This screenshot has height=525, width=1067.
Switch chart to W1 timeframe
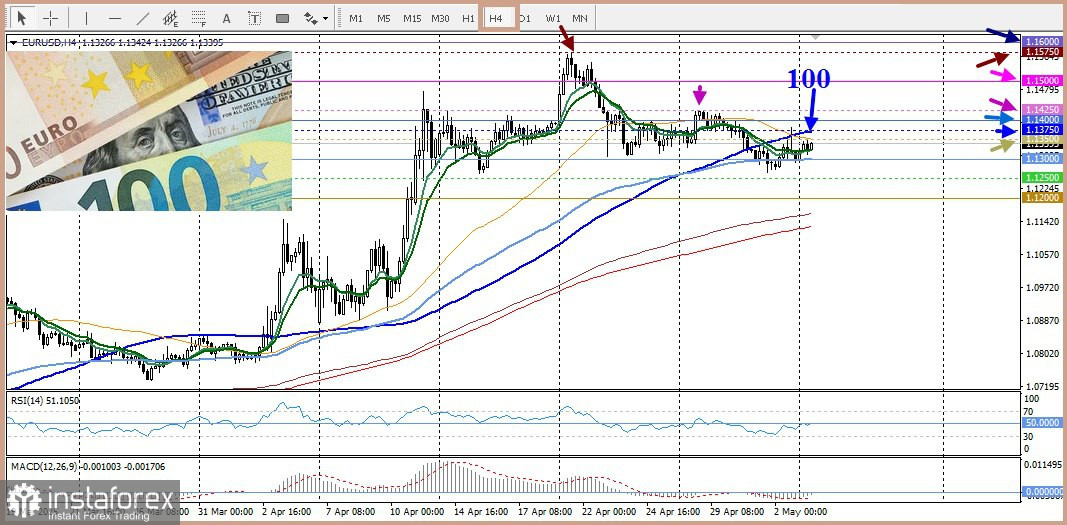click(x=553, y=18)
